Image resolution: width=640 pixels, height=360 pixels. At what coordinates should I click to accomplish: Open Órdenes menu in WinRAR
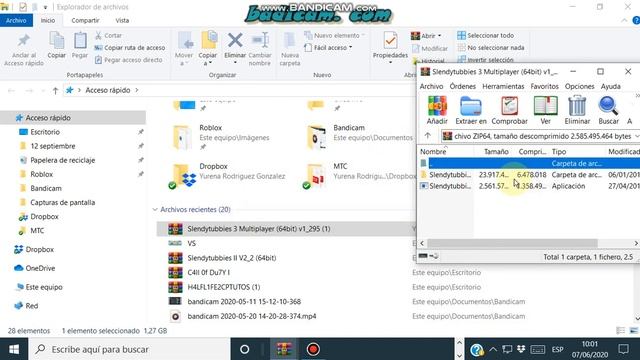pos(462,87)
